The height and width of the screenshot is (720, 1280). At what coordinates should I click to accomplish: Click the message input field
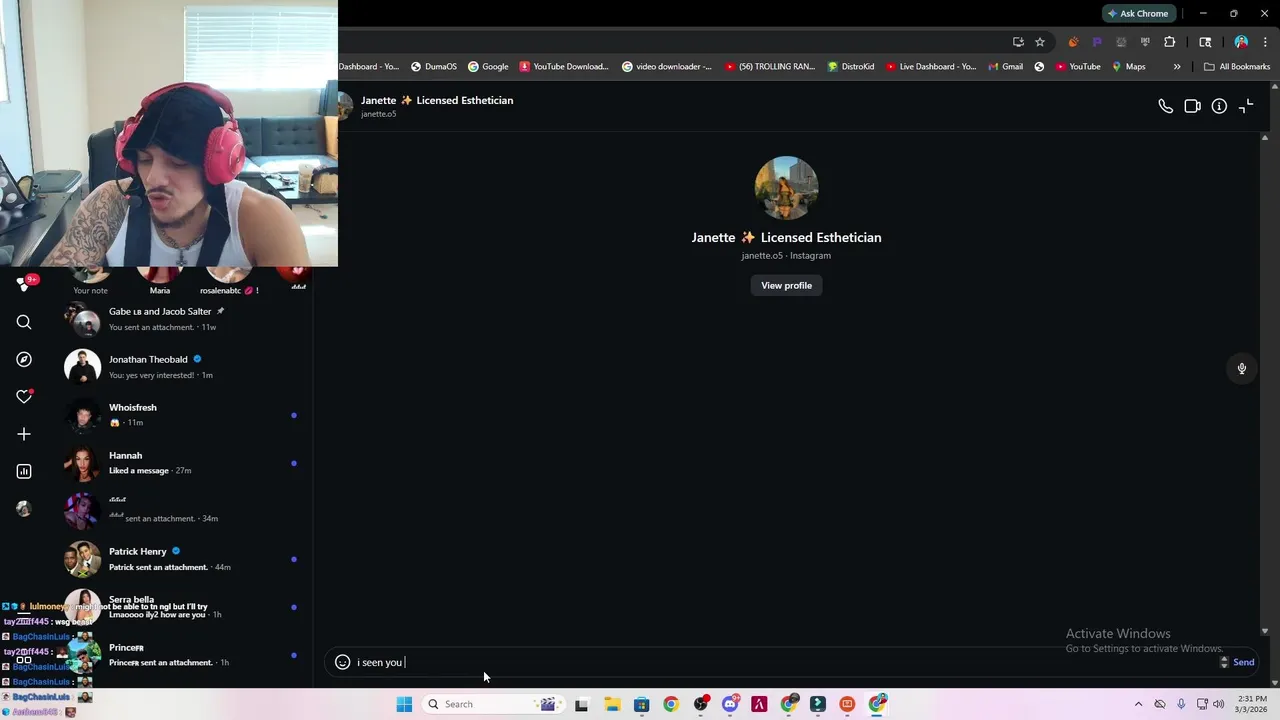(x=785, y=662)
